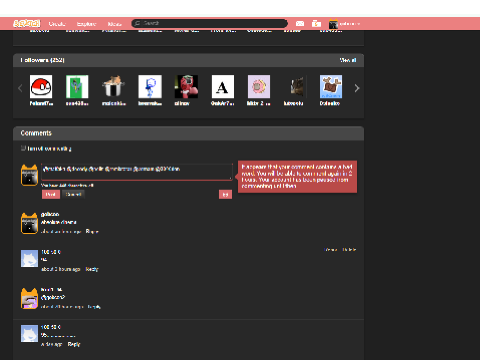Reply to the bottom comment from days ago

pyautogui.click(x=74, y=344)
